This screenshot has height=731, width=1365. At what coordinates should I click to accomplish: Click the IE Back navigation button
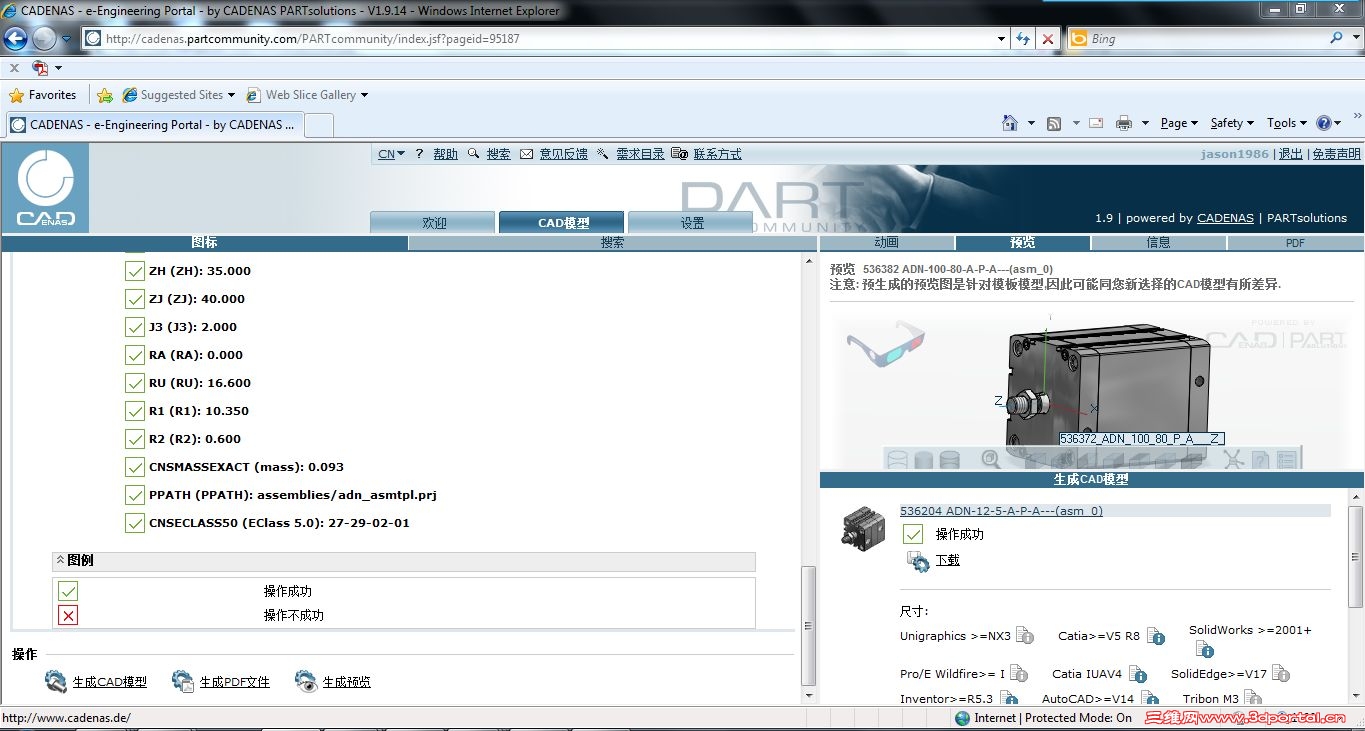pos(15,39)
